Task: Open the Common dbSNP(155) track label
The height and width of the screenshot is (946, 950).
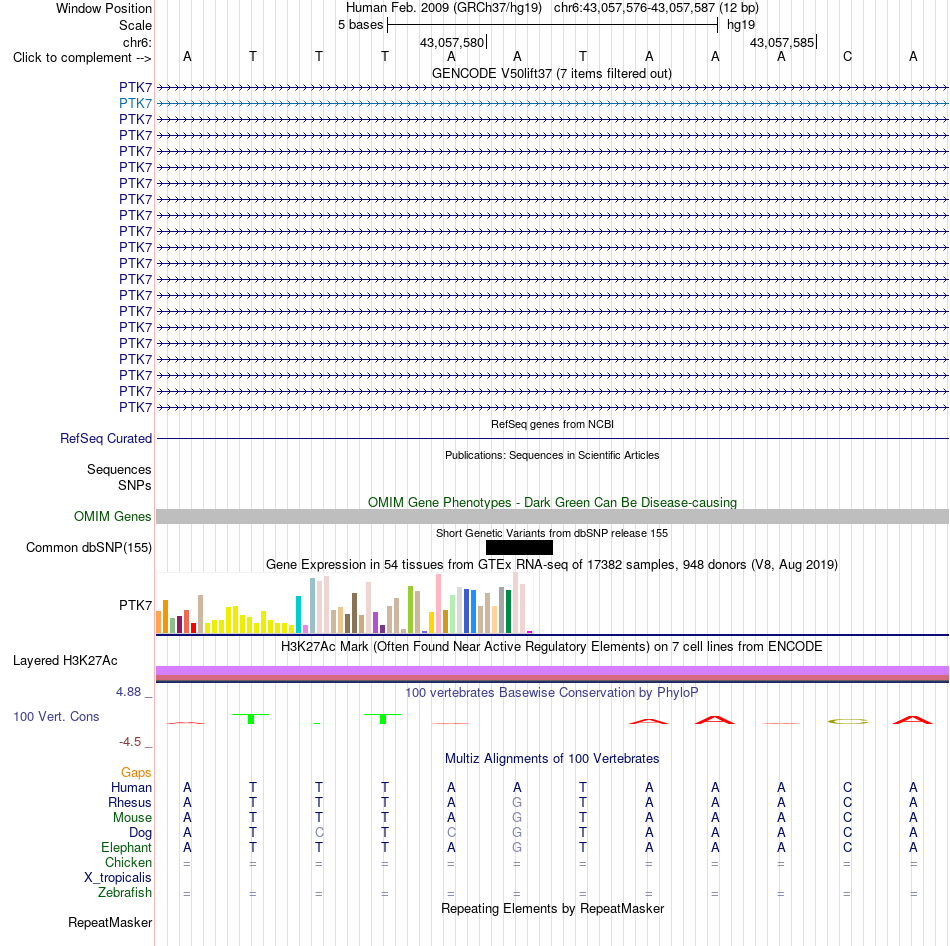Action: point(88,548)
